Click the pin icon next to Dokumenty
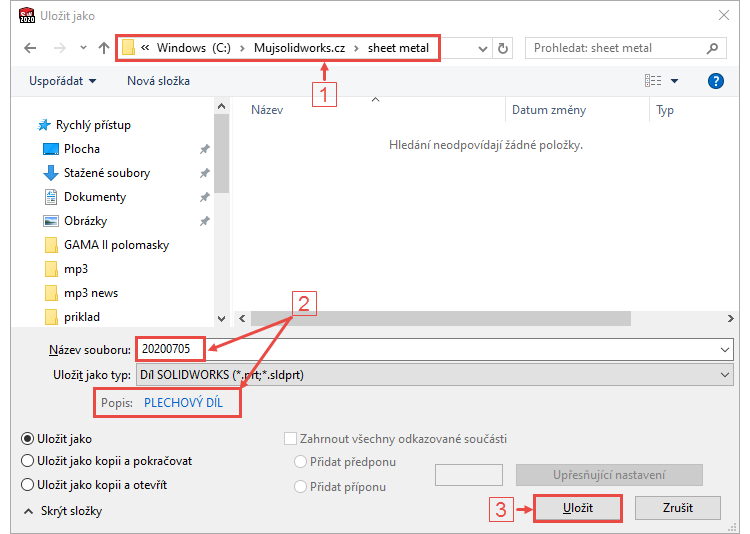Viewport: 750px width, 534px height. tap(205, 197)
